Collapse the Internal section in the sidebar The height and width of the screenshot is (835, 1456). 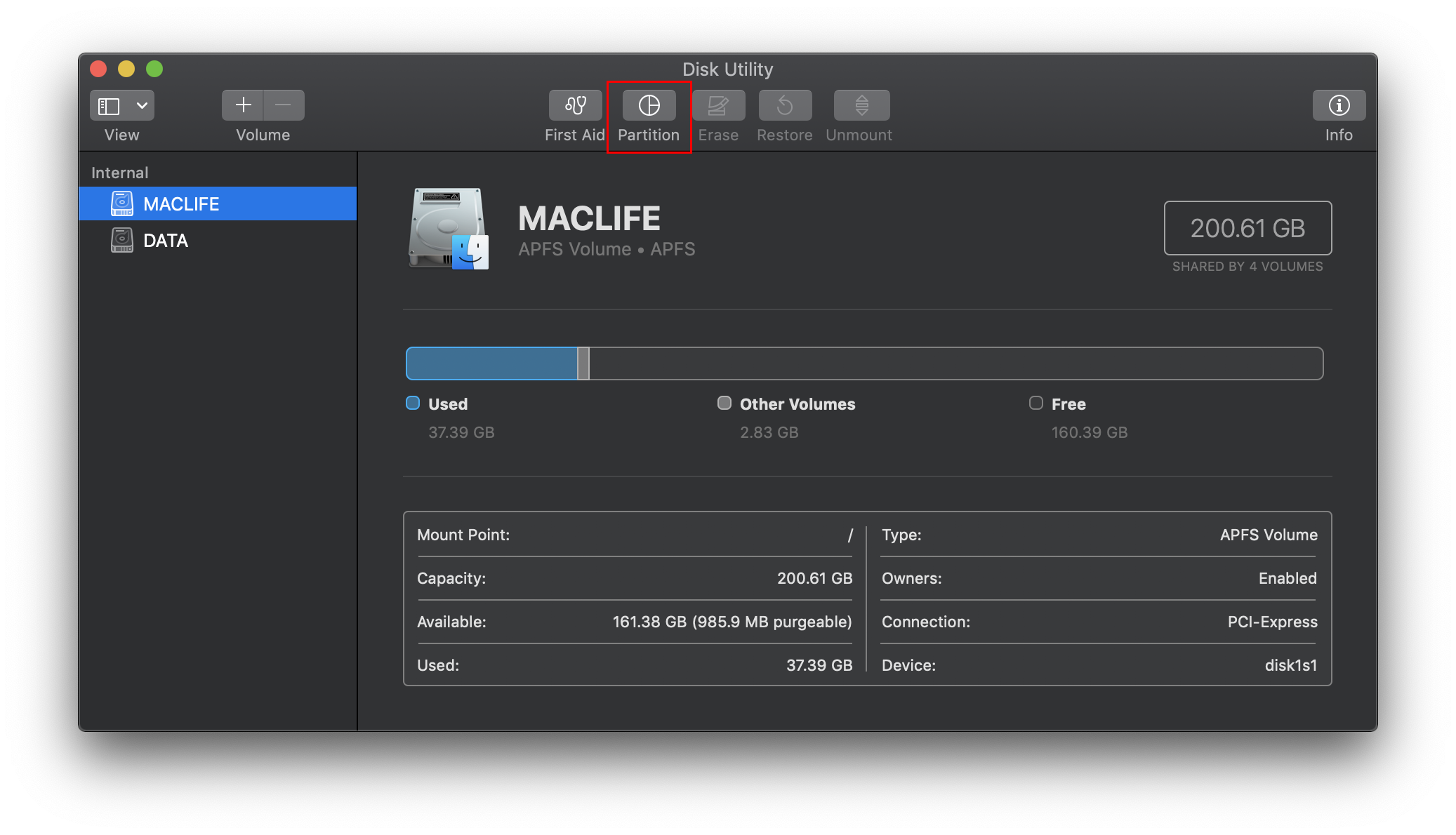(x=119, y=172)
